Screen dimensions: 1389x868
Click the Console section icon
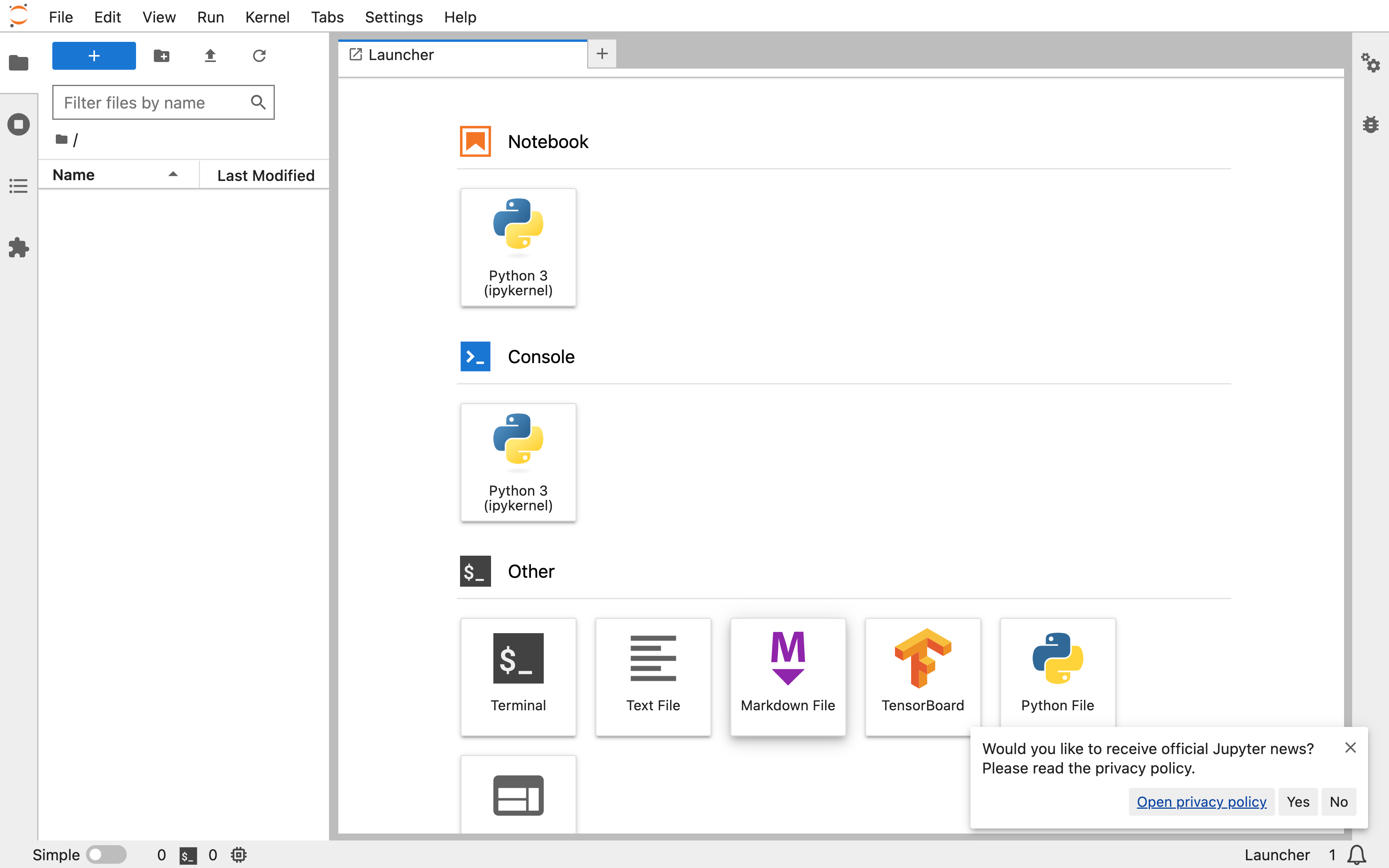[x=475, y=356]
